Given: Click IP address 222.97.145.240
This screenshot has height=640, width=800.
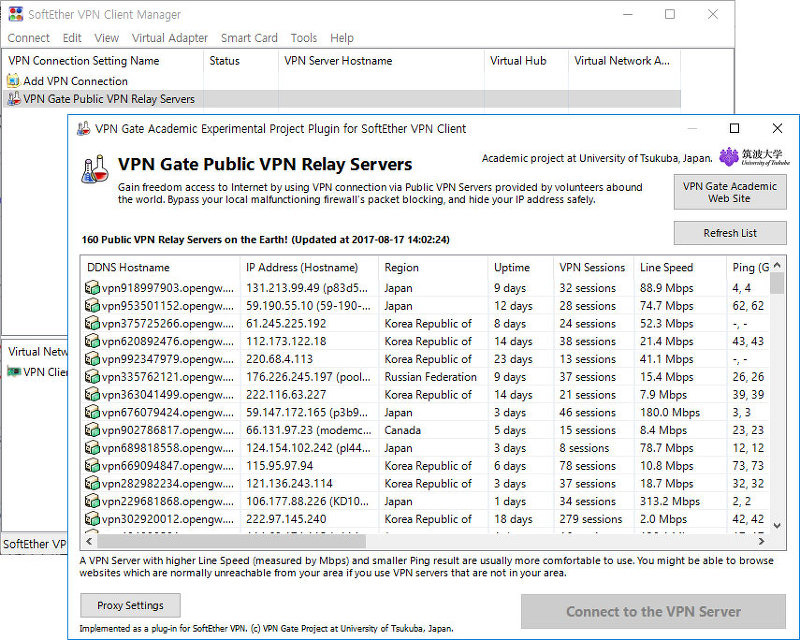Looking at the screenshot, I should click(286, 519).
